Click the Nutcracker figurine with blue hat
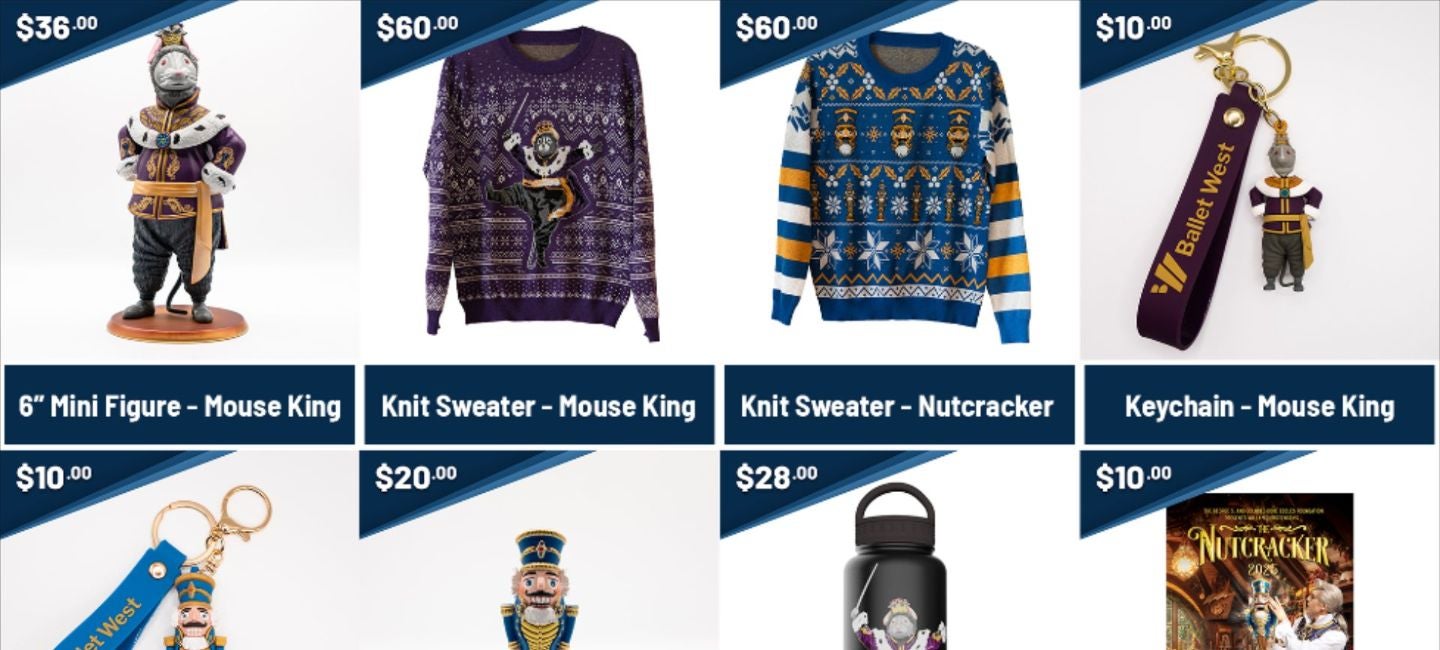This screenshot has height=650, width=1440. pos(539,590)
